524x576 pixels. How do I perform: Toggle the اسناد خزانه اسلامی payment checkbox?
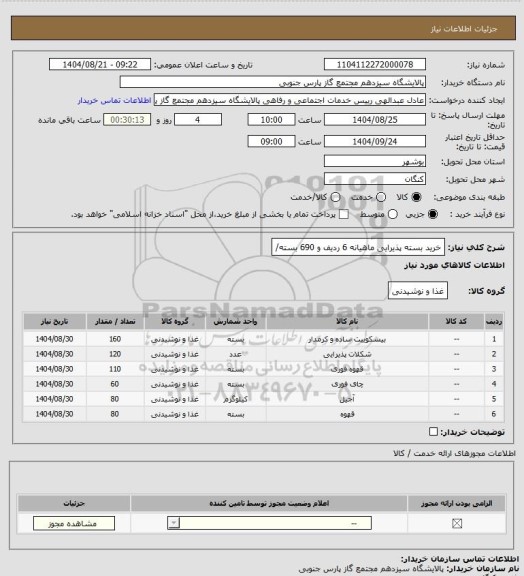(x=344, y=214)
